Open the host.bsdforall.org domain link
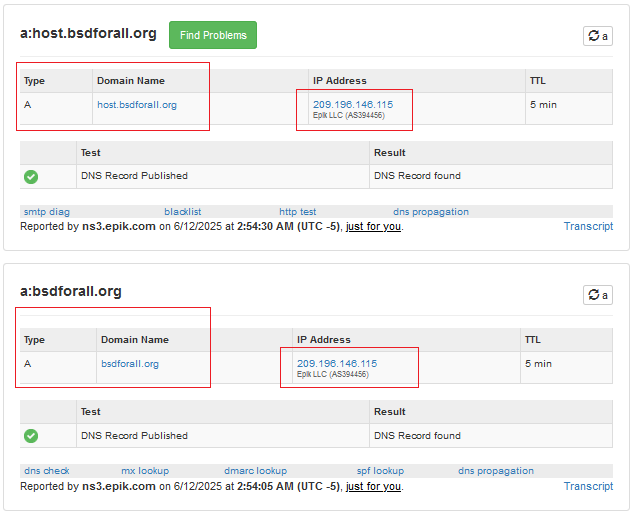Image resolution: width=634 pixels, height=516 pixels. [137, 105]
